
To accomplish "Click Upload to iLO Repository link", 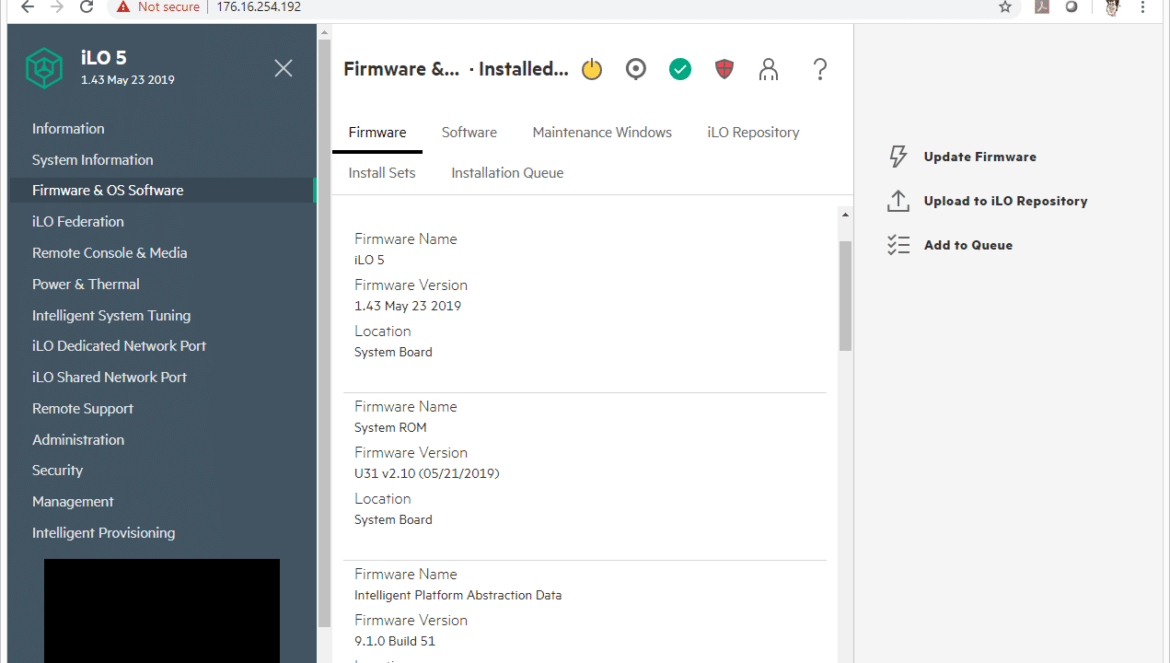I will coord(1005,201).
